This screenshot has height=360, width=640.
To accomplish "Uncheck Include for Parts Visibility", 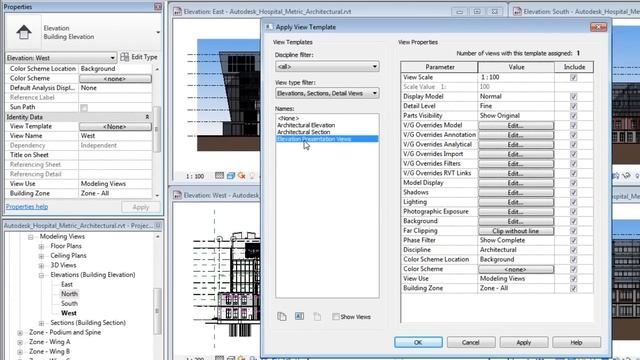I will pyautogui.click(x=573, y=116).
